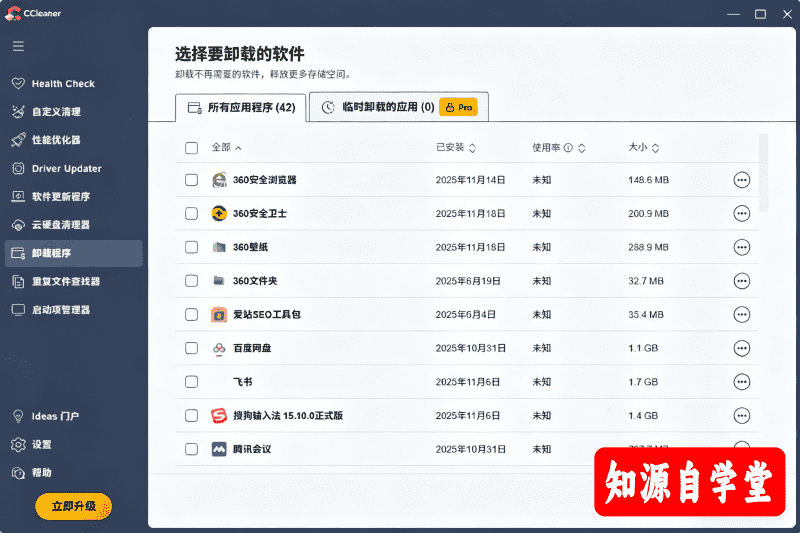The height and width of the screenshot is (533, 800).
Task: Tick checkbox for 搜狗输入法
Action: pos(191,415)
